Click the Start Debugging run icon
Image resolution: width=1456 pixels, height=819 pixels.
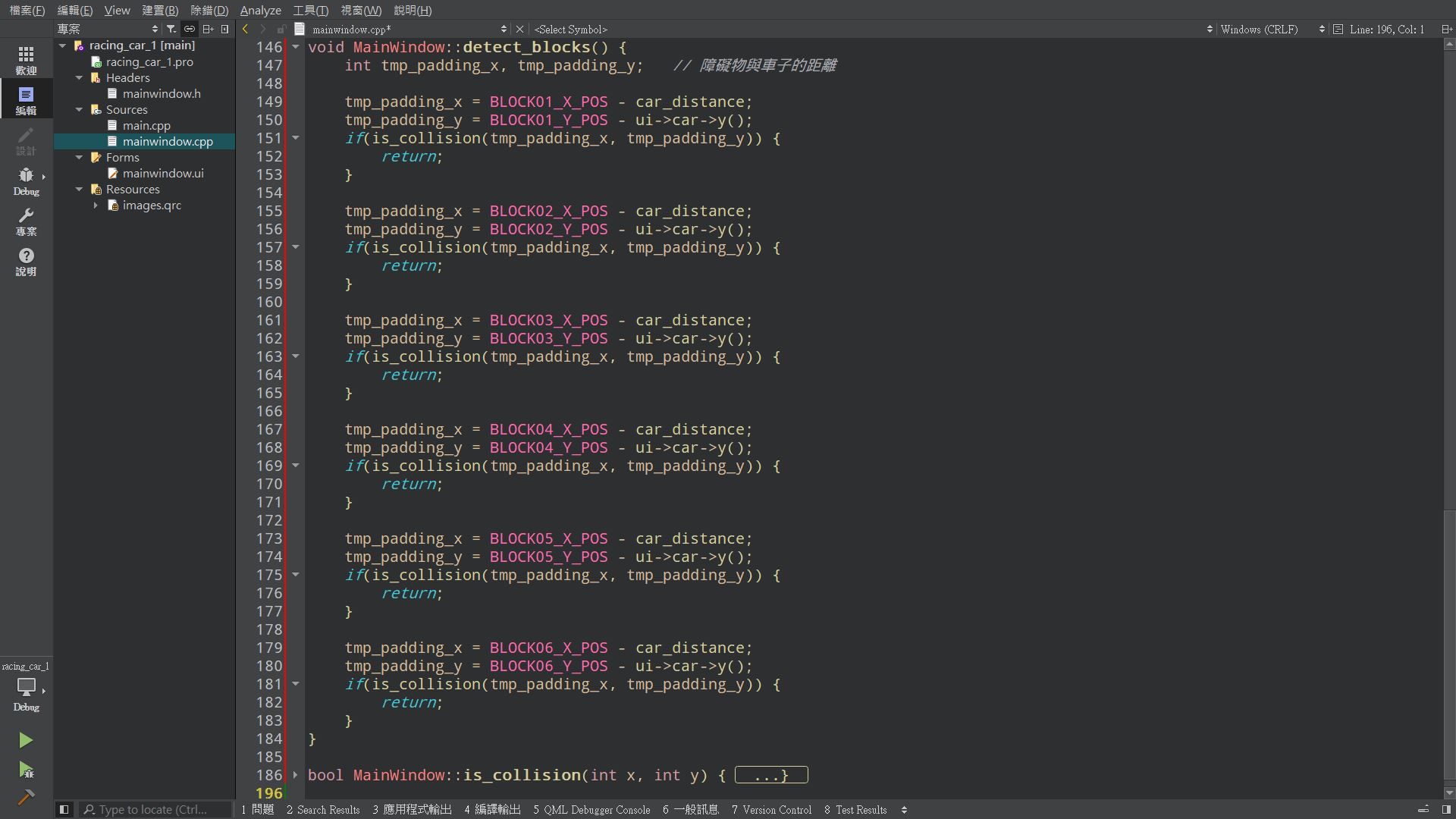pos(26,770)
